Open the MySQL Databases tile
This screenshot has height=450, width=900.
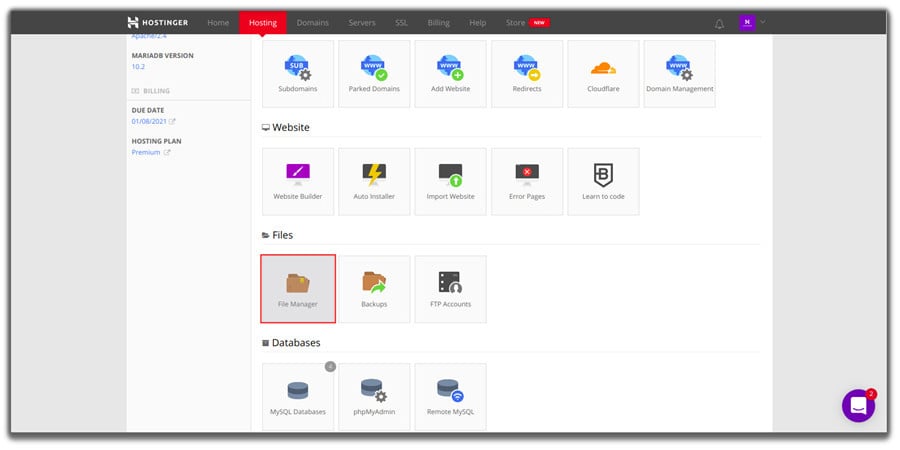click(297, 397)
